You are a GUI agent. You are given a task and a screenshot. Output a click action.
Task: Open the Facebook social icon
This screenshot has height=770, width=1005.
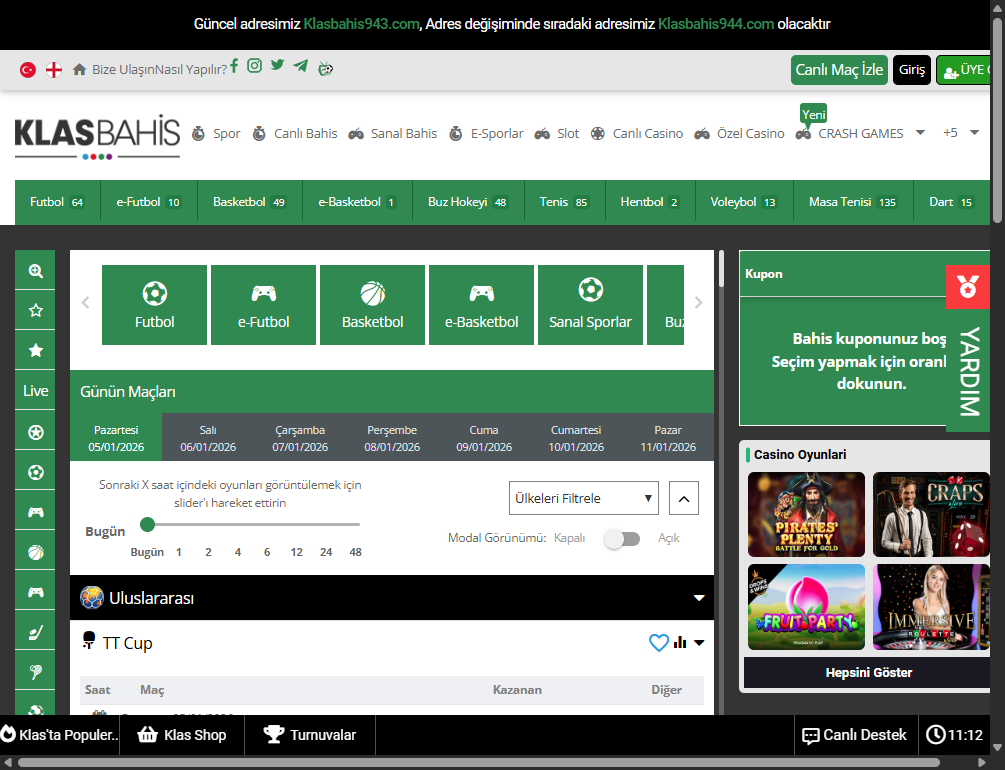click(235, 66)
